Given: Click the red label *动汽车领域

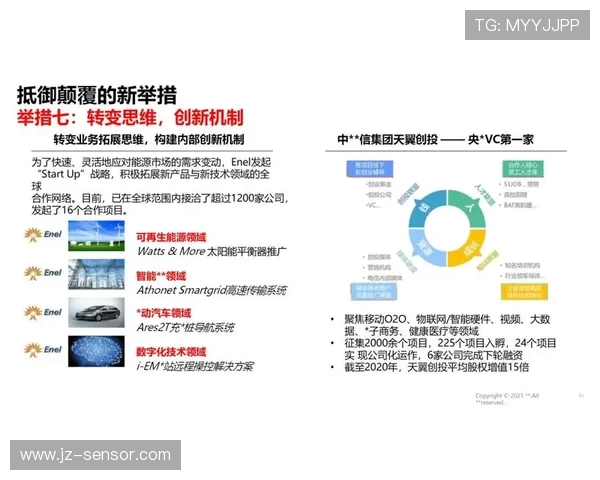Looking at the screenshot, I should pos(164,313).
